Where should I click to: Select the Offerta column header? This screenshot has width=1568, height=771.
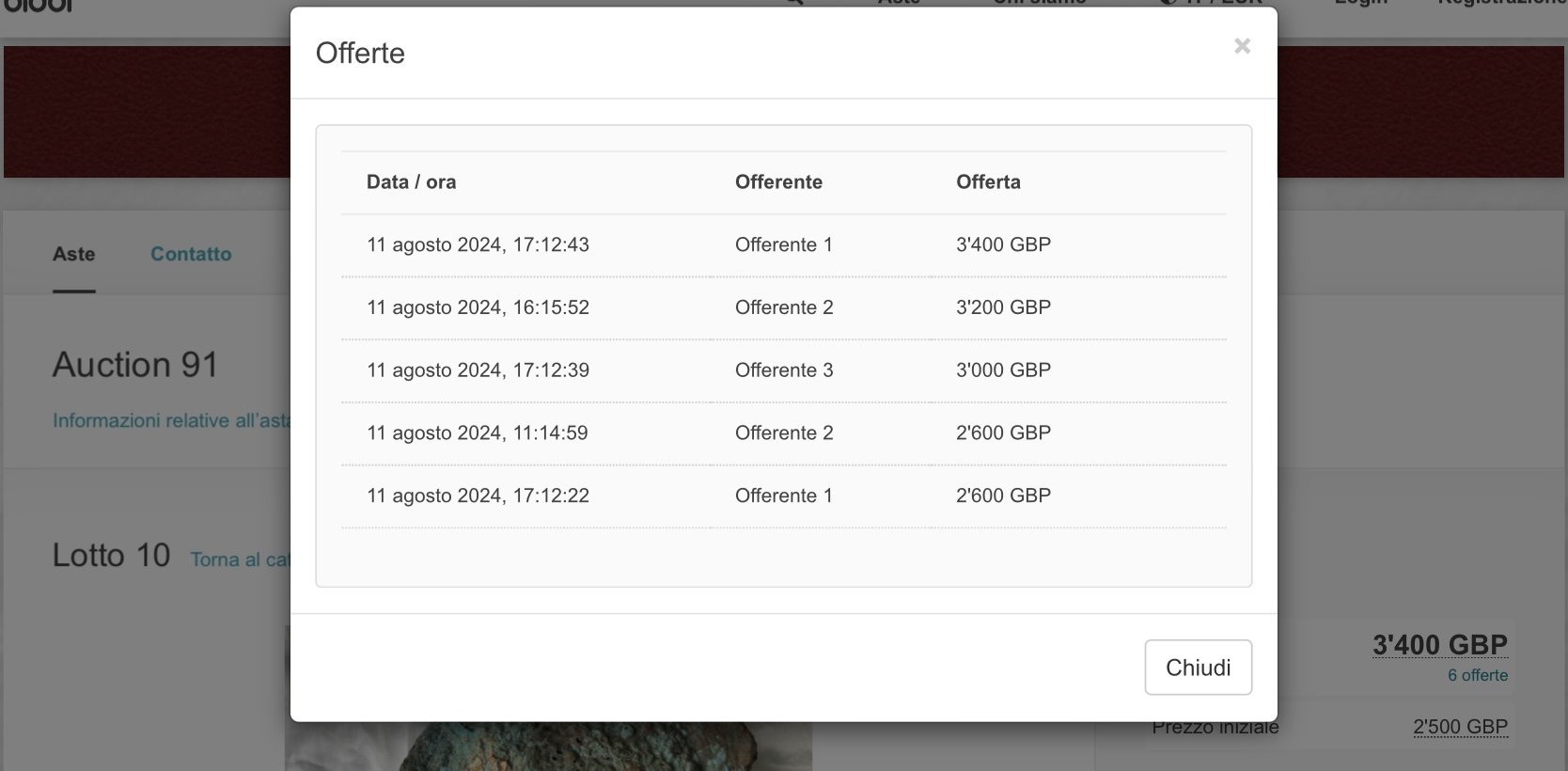point(988,182)
